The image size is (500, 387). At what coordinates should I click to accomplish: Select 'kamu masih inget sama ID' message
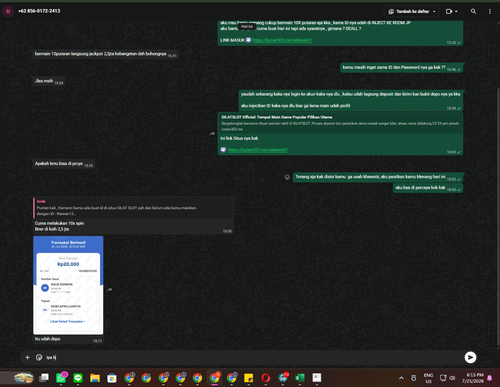(x=401, y=68)
